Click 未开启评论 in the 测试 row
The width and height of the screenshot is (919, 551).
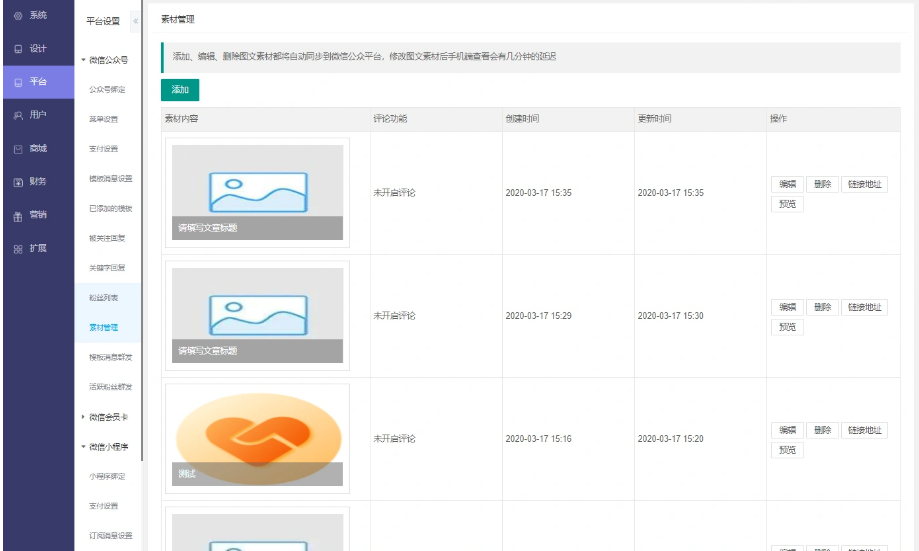point(394,439)
